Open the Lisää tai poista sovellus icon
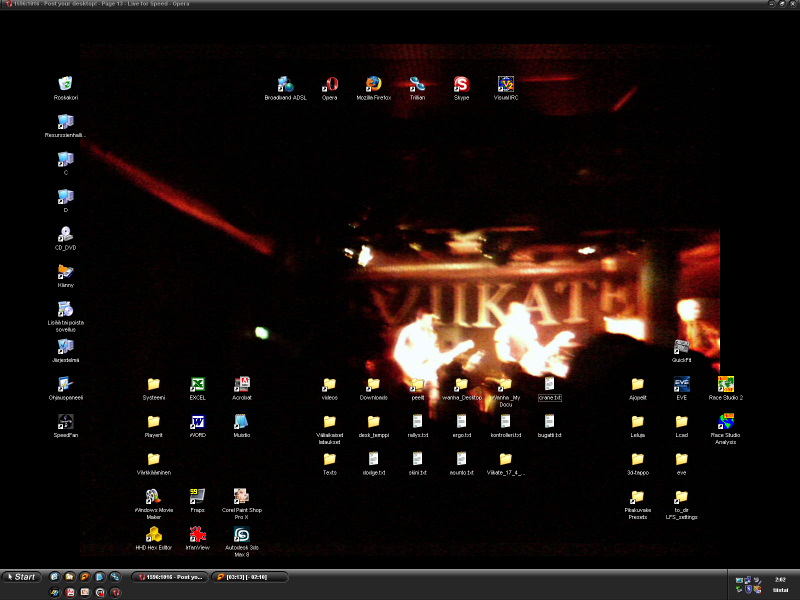800x600 pixels. click(65, 316)
